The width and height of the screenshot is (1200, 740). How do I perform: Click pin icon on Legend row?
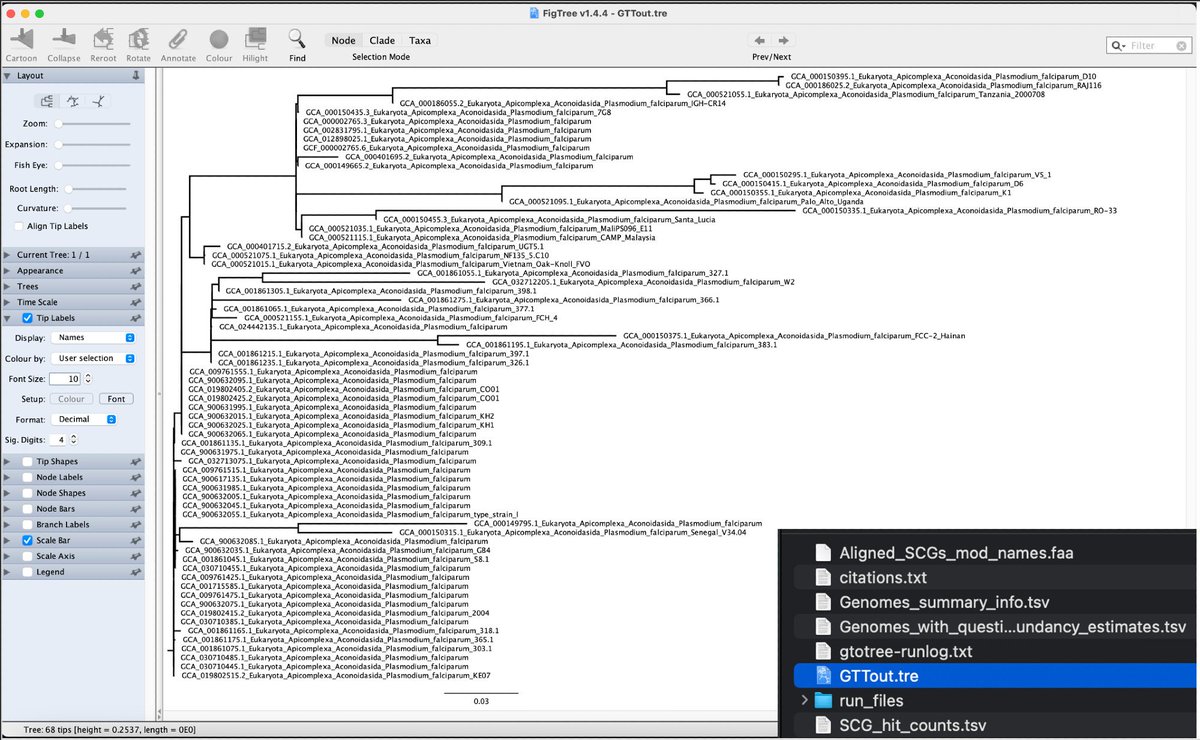(135, 572)
